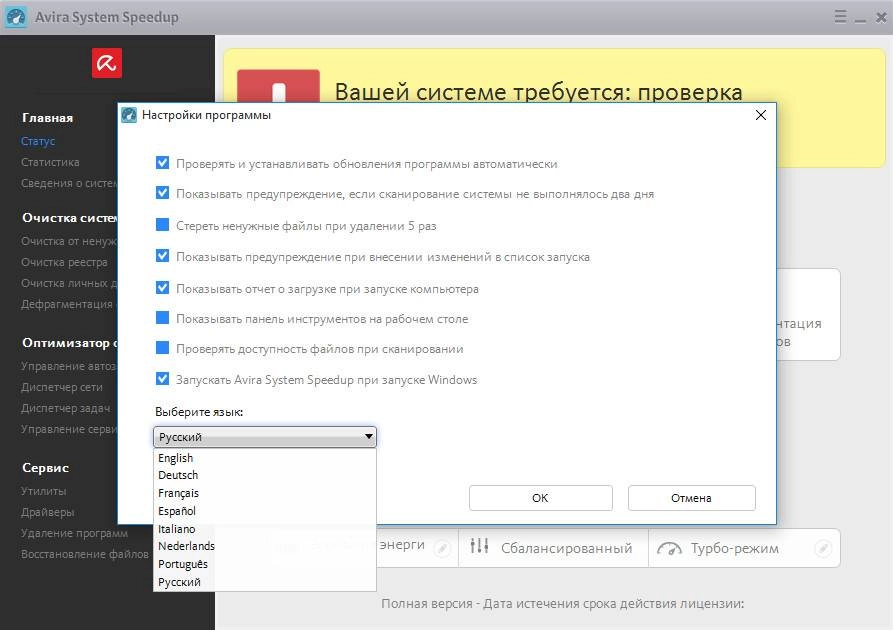This screenshot has width=893, height=630.
Task: Select Русский in the dropdown list
Action: point(265,582)
